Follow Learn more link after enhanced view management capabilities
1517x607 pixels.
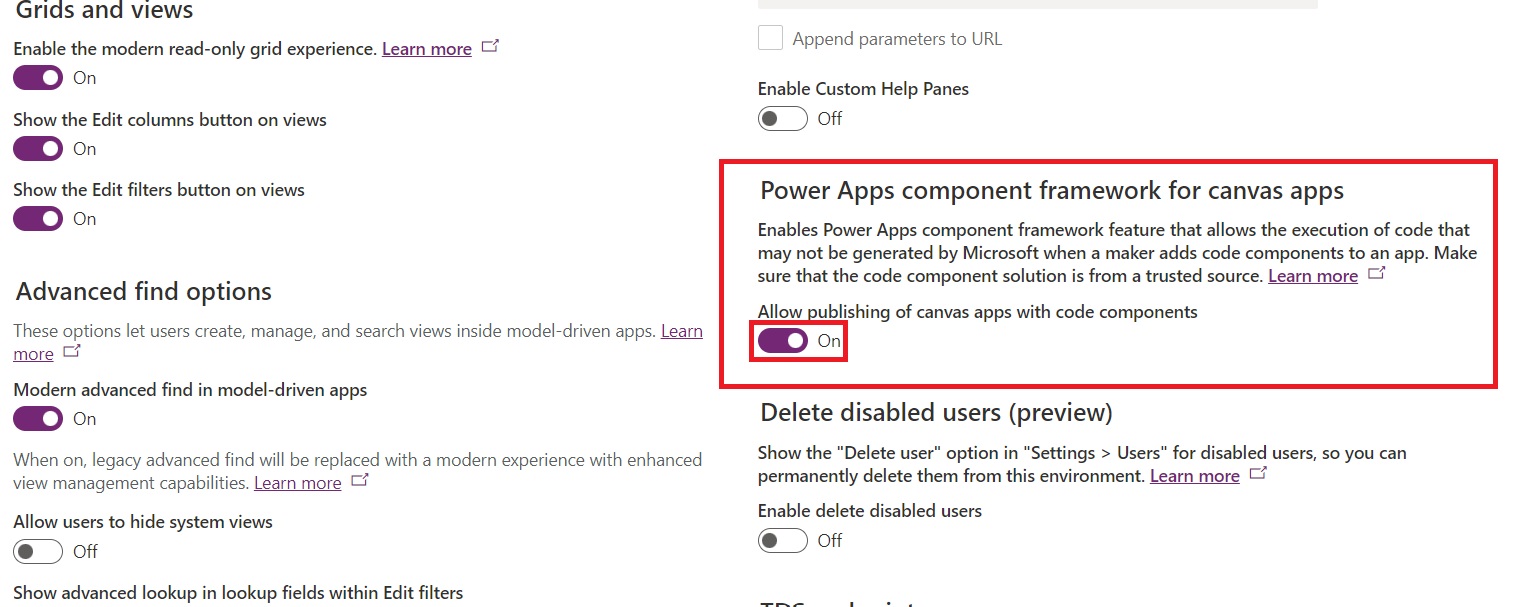pyautogui.click(x=297, y=483)
